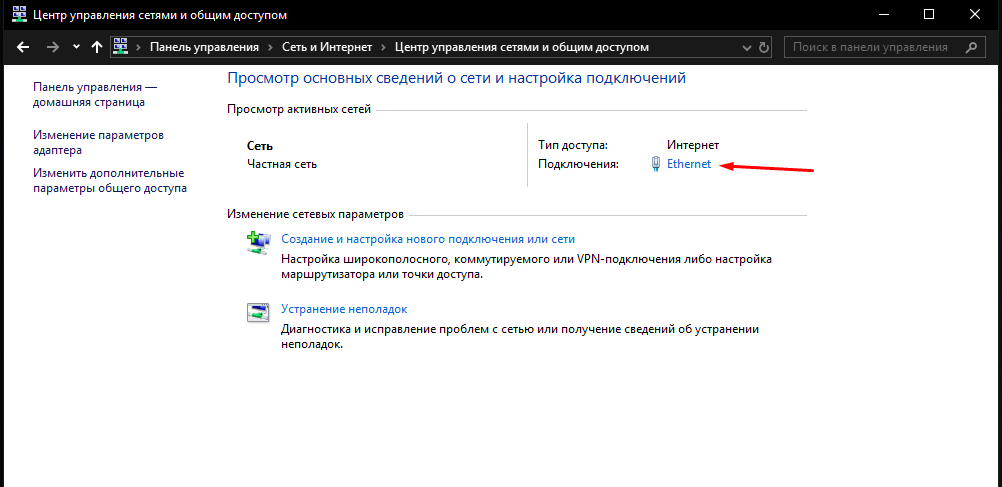
Task: Click the Ethernet plug icon
Action: (x=656, y=164)
